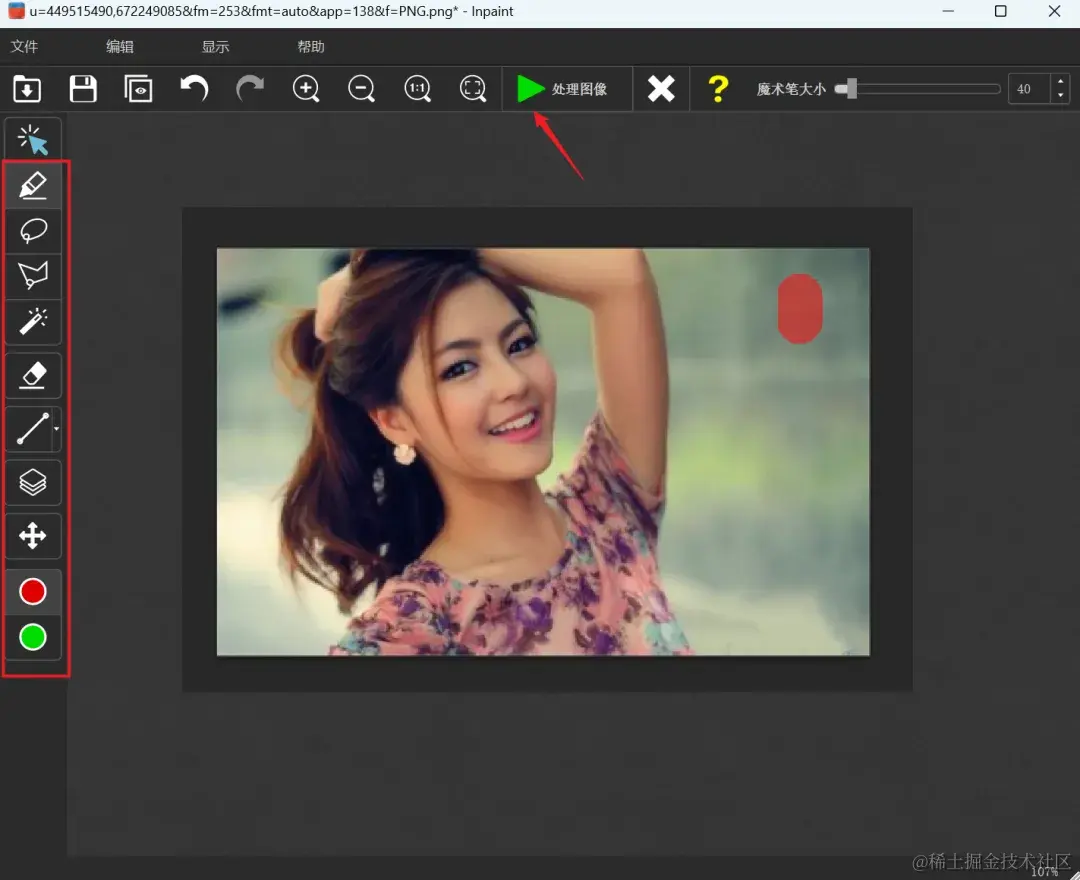Select the Move image tool
1080x880 pixels.
pos(33,536)
